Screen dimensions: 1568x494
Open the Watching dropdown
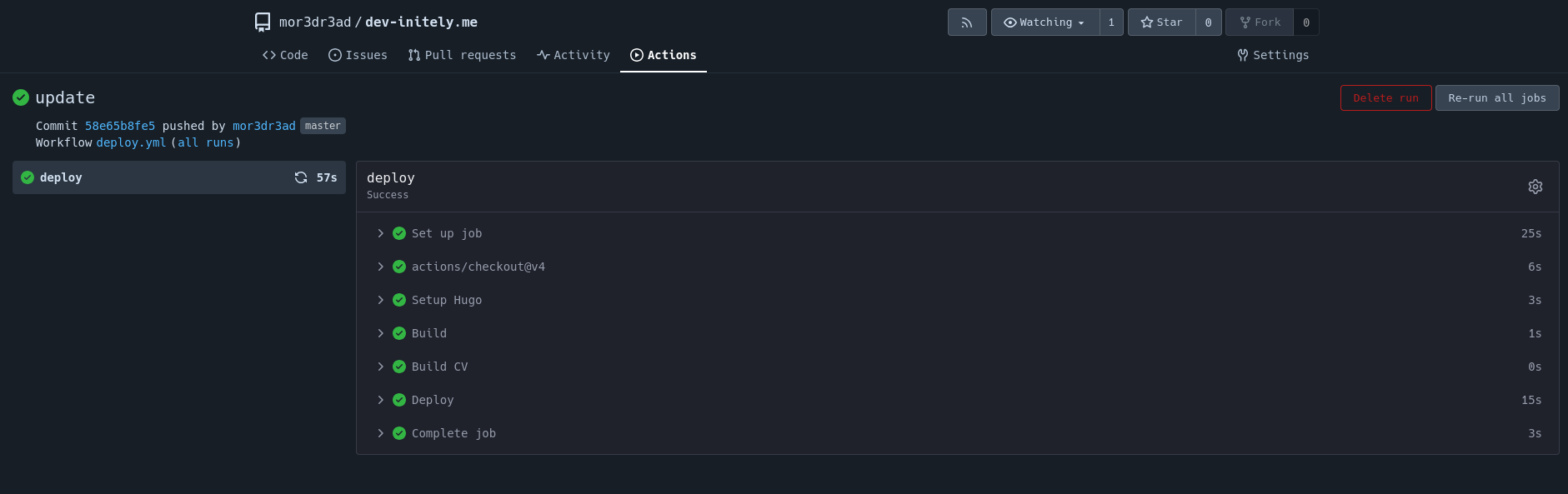click(1045, 22)
